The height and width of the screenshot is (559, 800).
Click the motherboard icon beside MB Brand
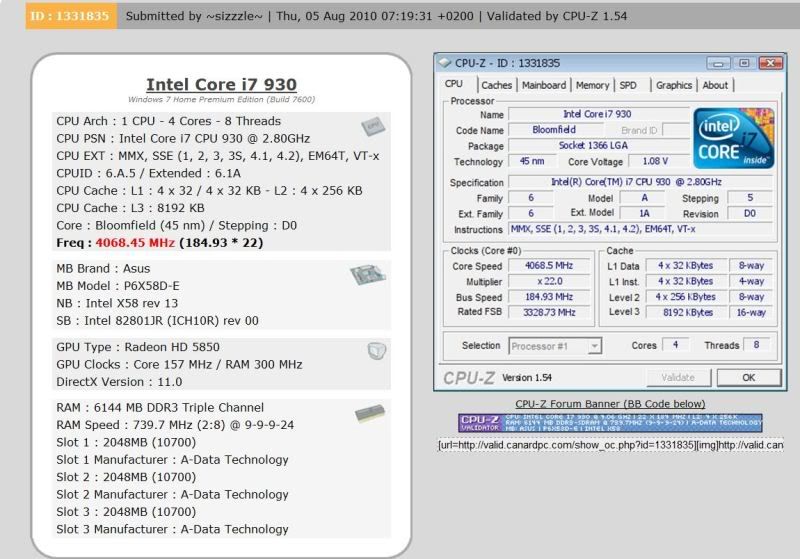367,275
